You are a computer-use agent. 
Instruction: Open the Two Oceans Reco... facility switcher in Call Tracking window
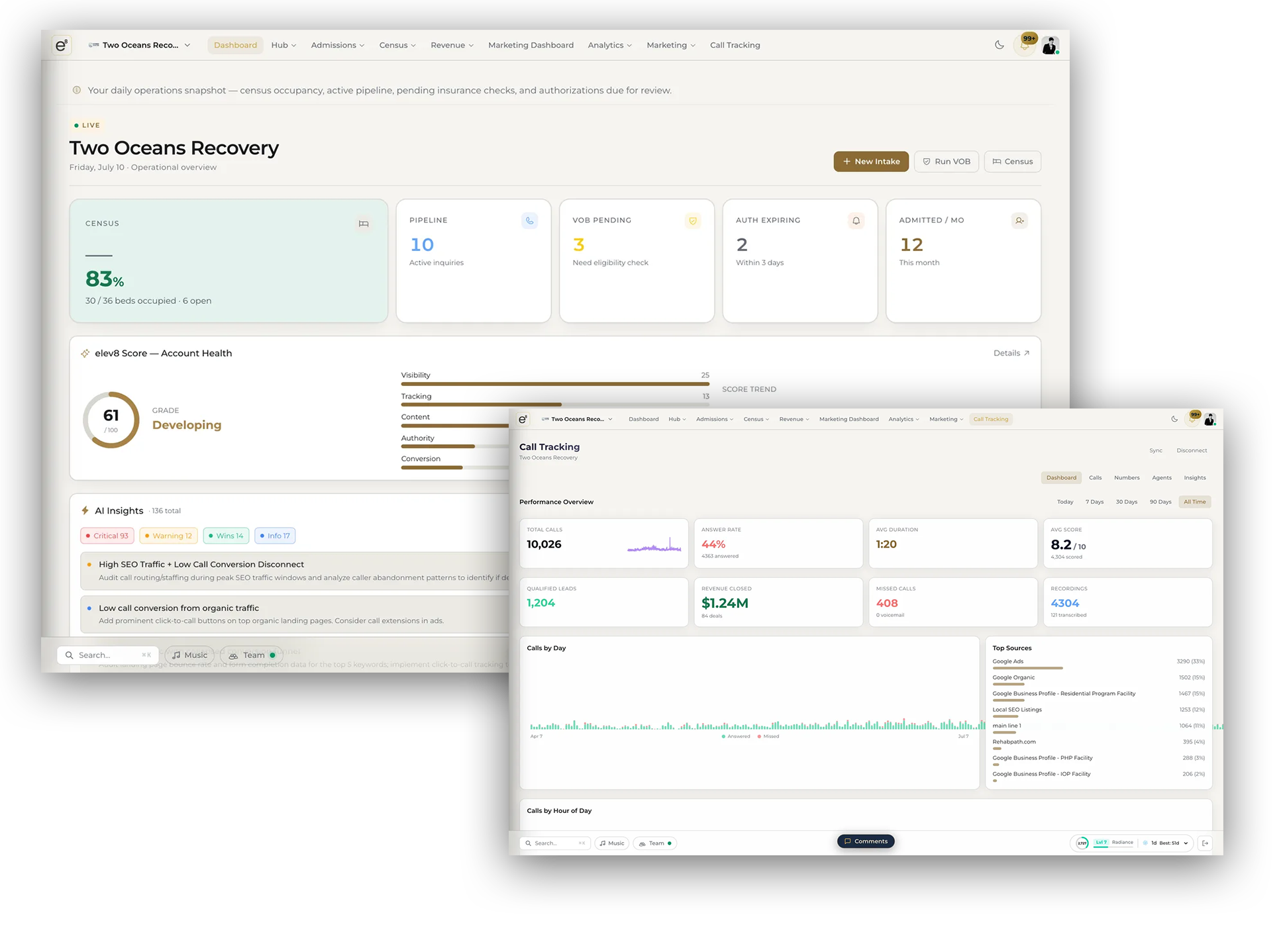(577, 419)
